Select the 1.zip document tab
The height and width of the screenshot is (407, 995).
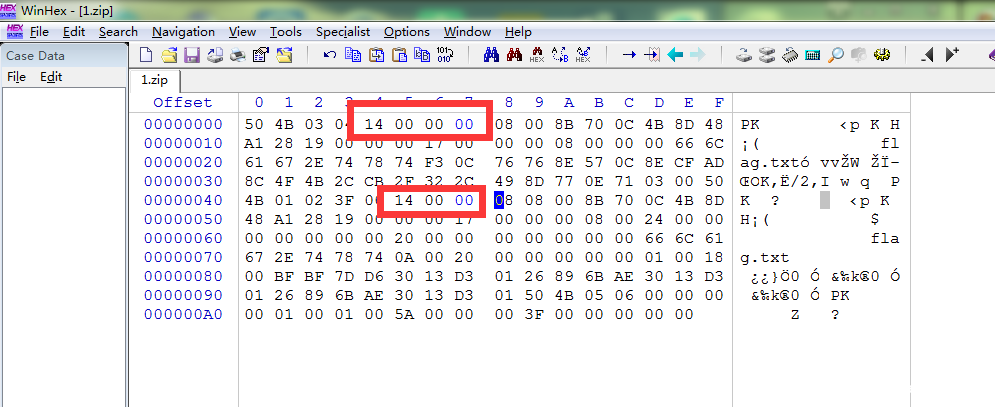(153, 79)
